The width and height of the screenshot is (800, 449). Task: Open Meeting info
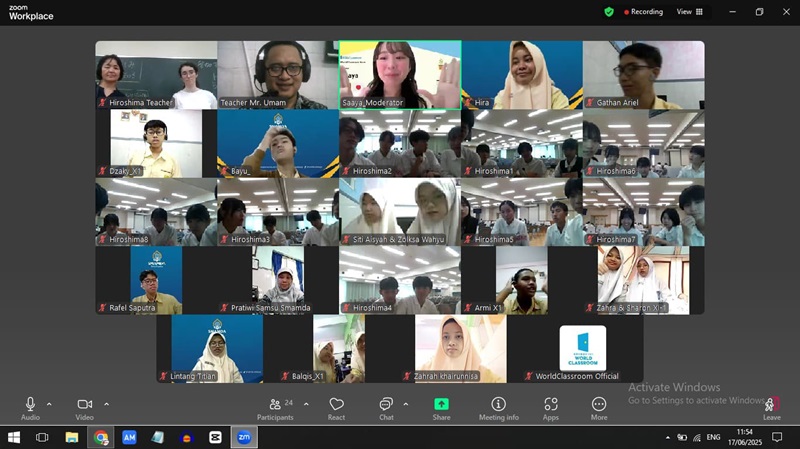498,409
